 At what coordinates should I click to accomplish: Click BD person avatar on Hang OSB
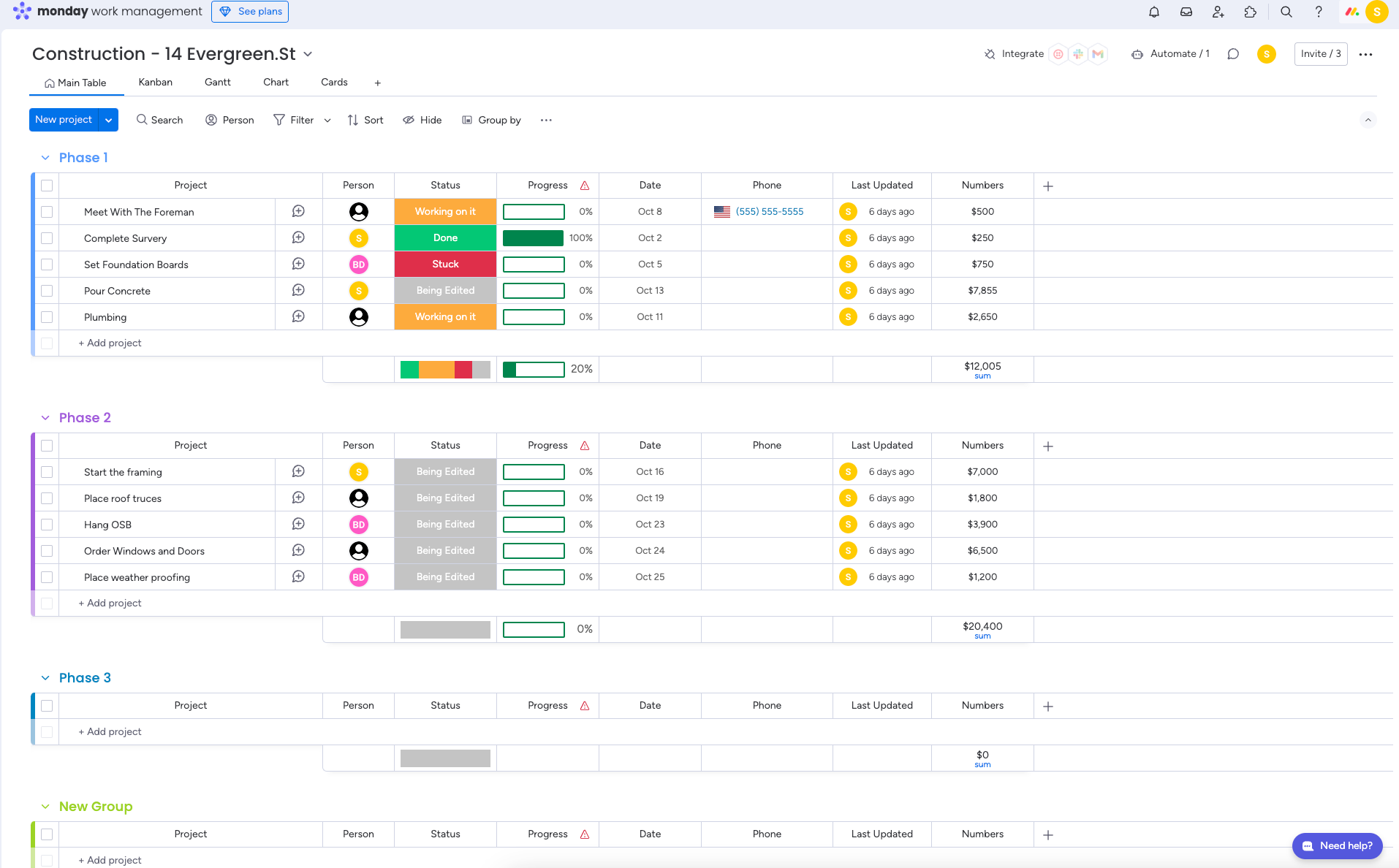tap(359, 525)
